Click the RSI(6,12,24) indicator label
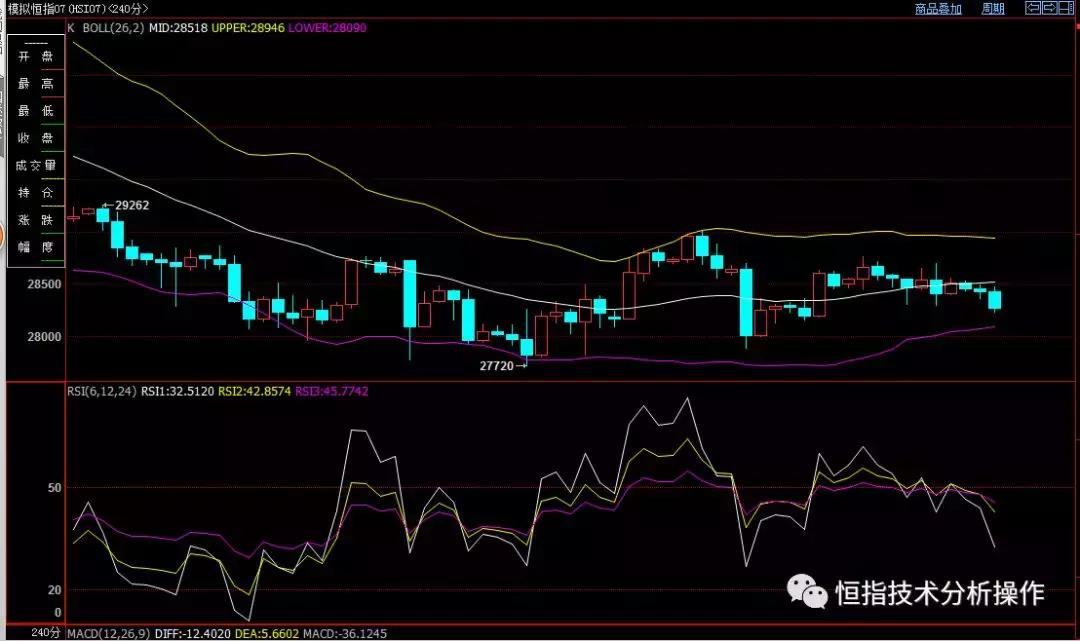 pos(102,391)
